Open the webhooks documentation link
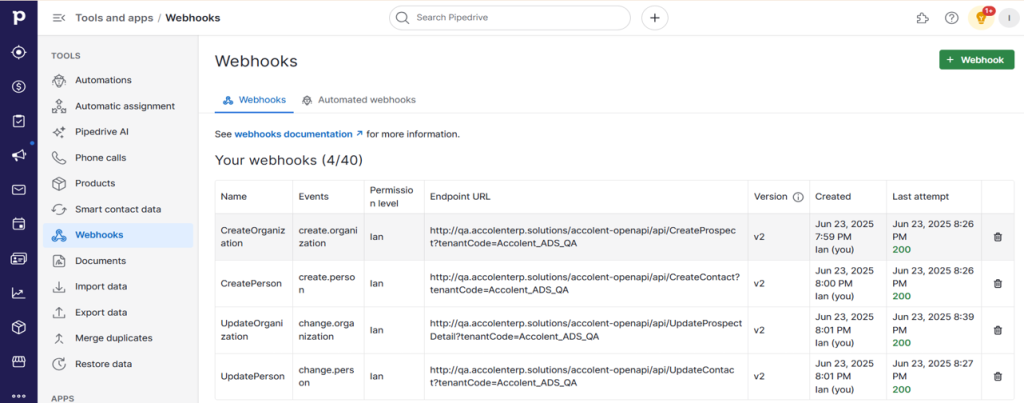The width and height of the screenshot is (1024, 403). click(298, 134)
